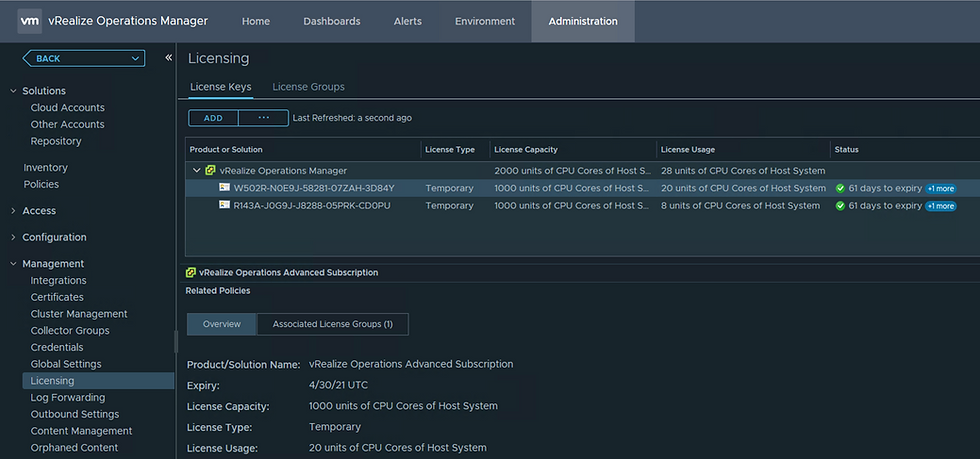Select the Administration tab
The height and width of the screenshot is (459, 980).
[x=583, y=21]
